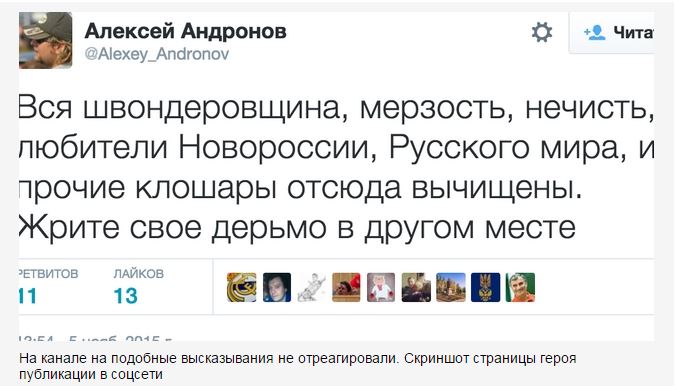Click the follow person-plus icon
Screen dimensions: 677x386
coord(594,32)
